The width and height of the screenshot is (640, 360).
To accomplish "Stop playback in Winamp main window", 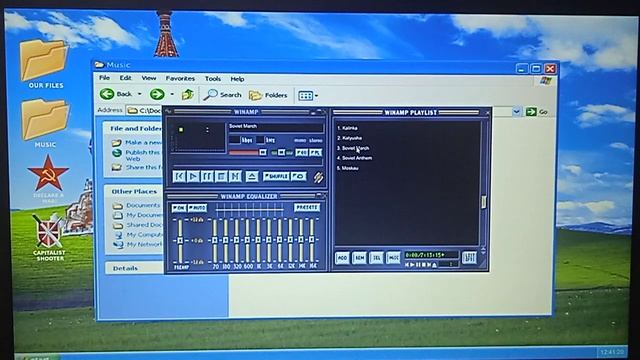I will [221, 176].
